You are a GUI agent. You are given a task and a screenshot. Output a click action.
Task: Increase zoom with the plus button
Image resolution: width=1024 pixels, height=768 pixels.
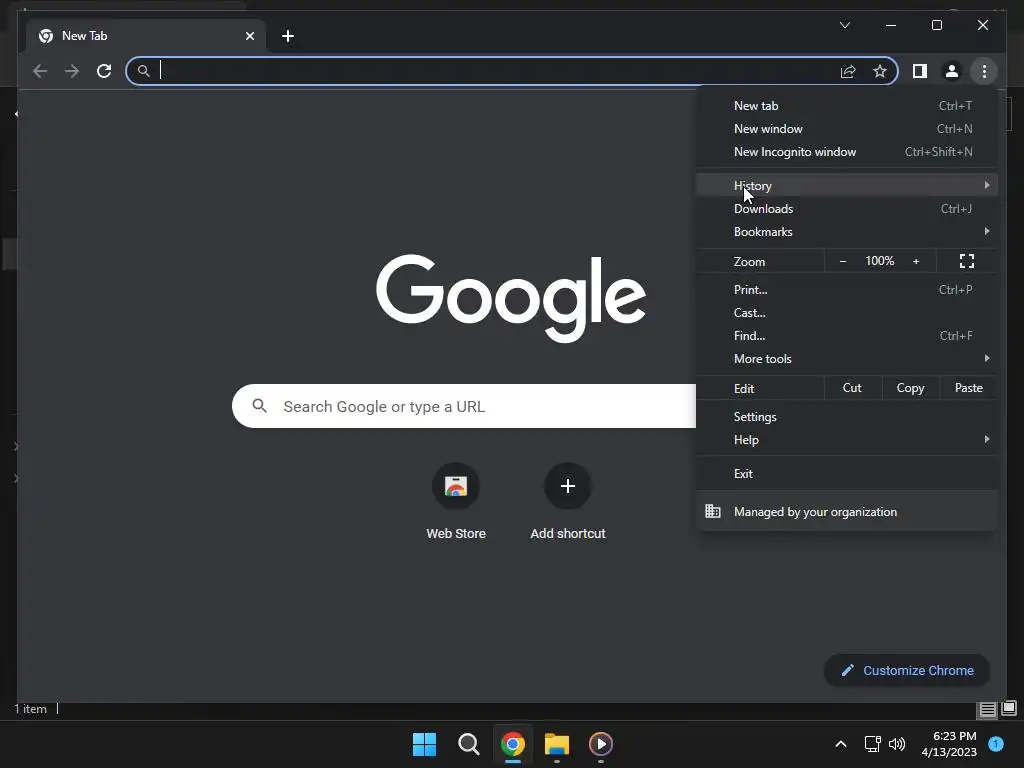pos(916,261)
